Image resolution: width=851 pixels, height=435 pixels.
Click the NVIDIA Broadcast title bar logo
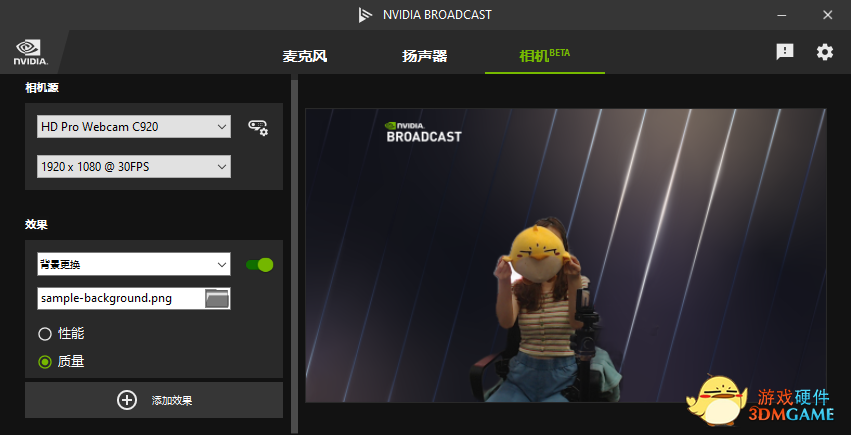point(365,15)
